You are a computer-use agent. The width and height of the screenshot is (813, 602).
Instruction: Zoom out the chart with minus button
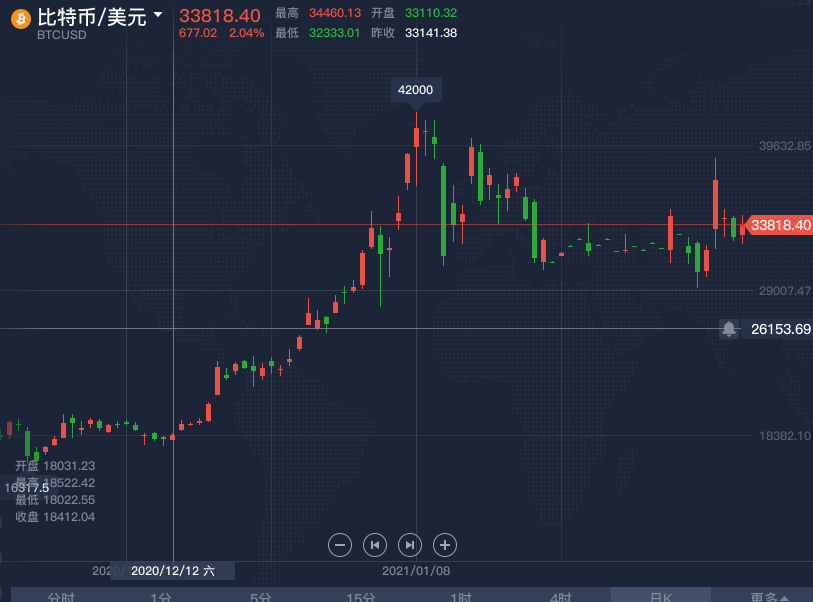(340, 545)
